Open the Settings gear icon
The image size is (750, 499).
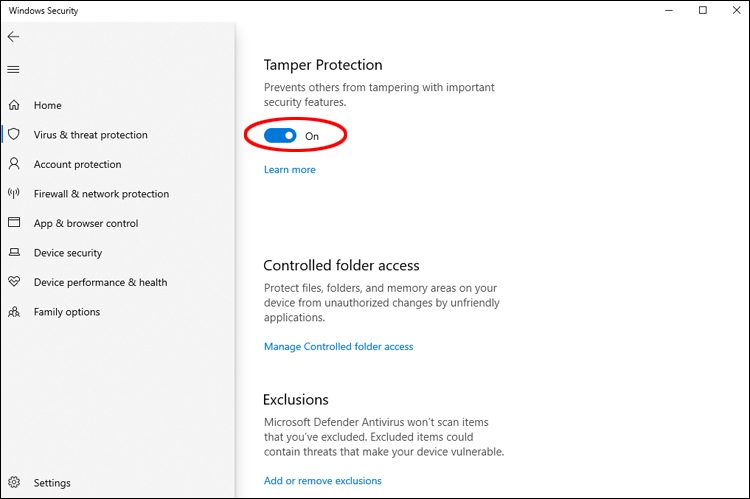pyautogui.click(x=14, y=482)
